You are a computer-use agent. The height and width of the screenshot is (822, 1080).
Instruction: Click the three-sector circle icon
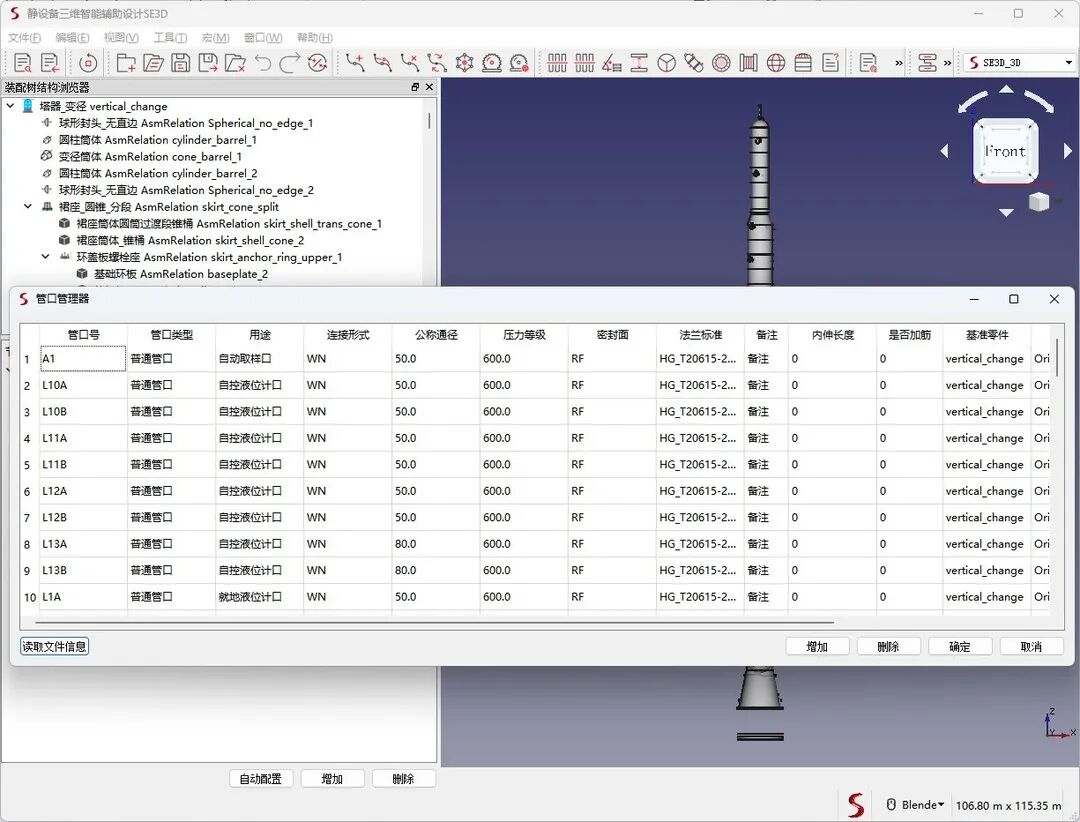(x=666, y=63)
